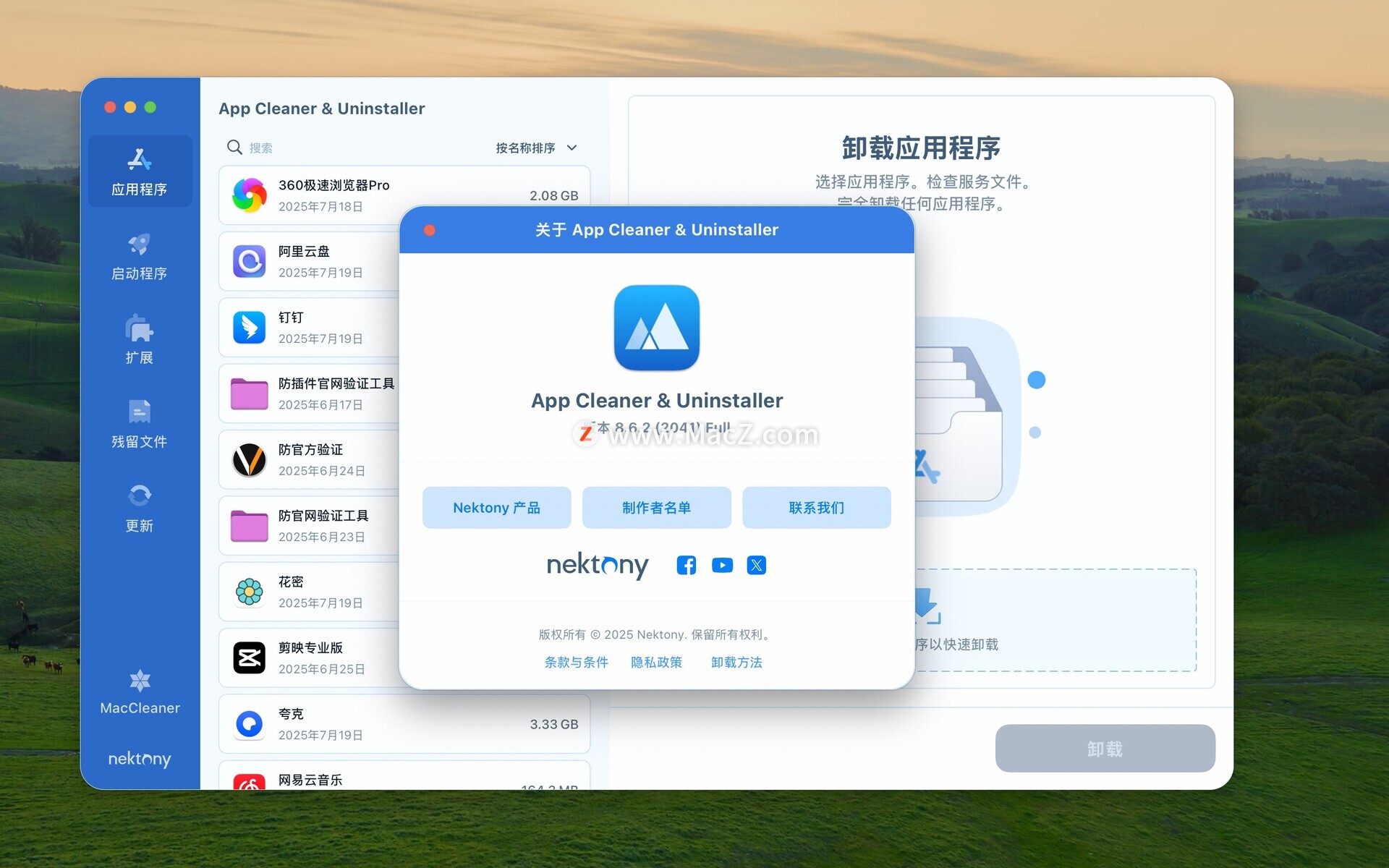Click the App Cleaner & Uninstaller window title

click(x=321, y=109)
